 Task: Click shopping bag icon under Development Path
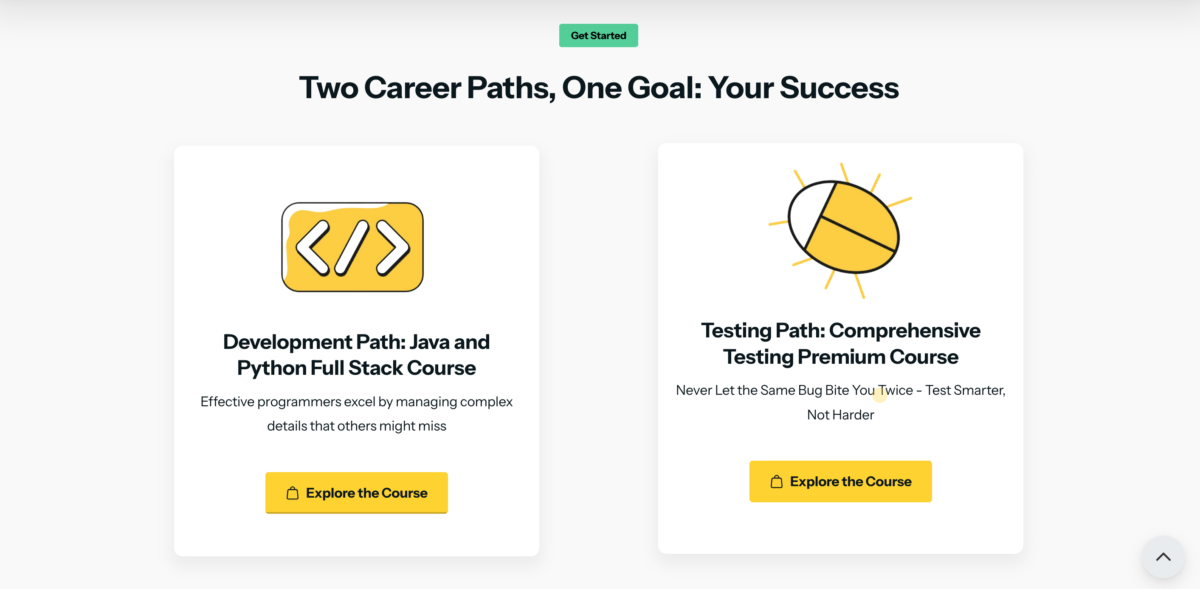(293, 493)
